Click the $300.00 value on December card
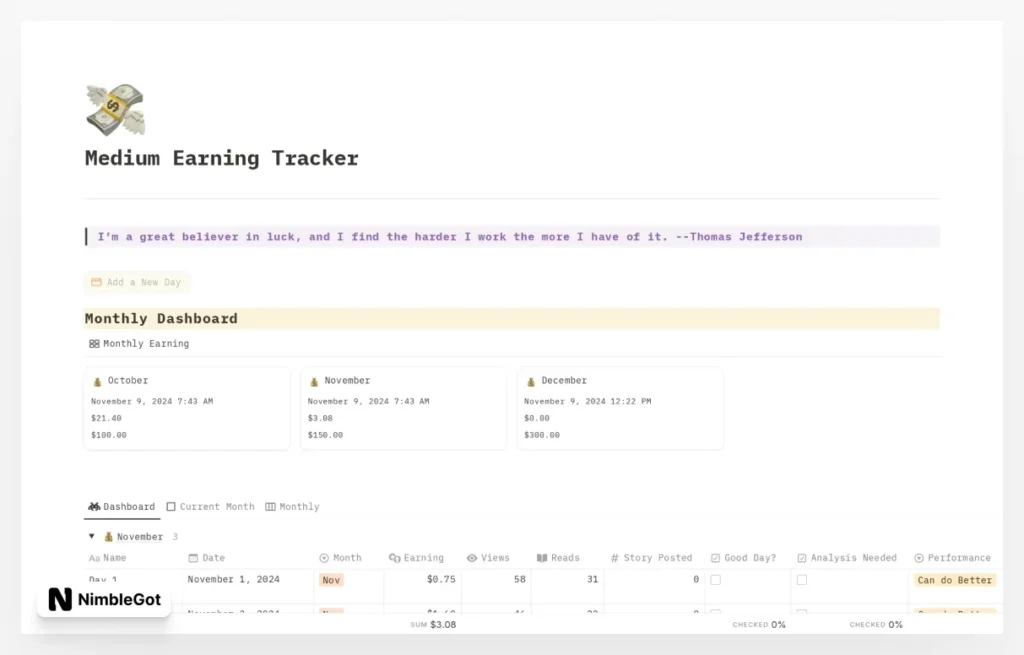 coord(542,435)
